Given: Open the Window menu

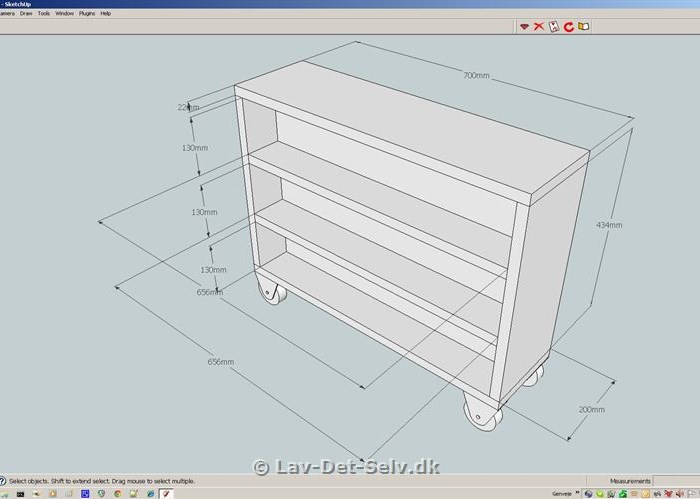Looking at the screenshot, I should pos(64,13).
